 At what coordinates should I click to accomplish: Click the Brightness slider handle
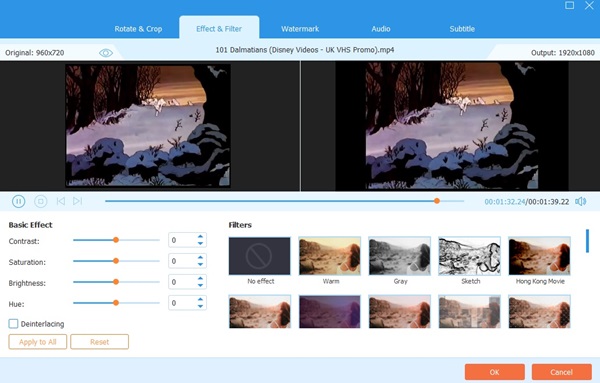tap(116, 282)
